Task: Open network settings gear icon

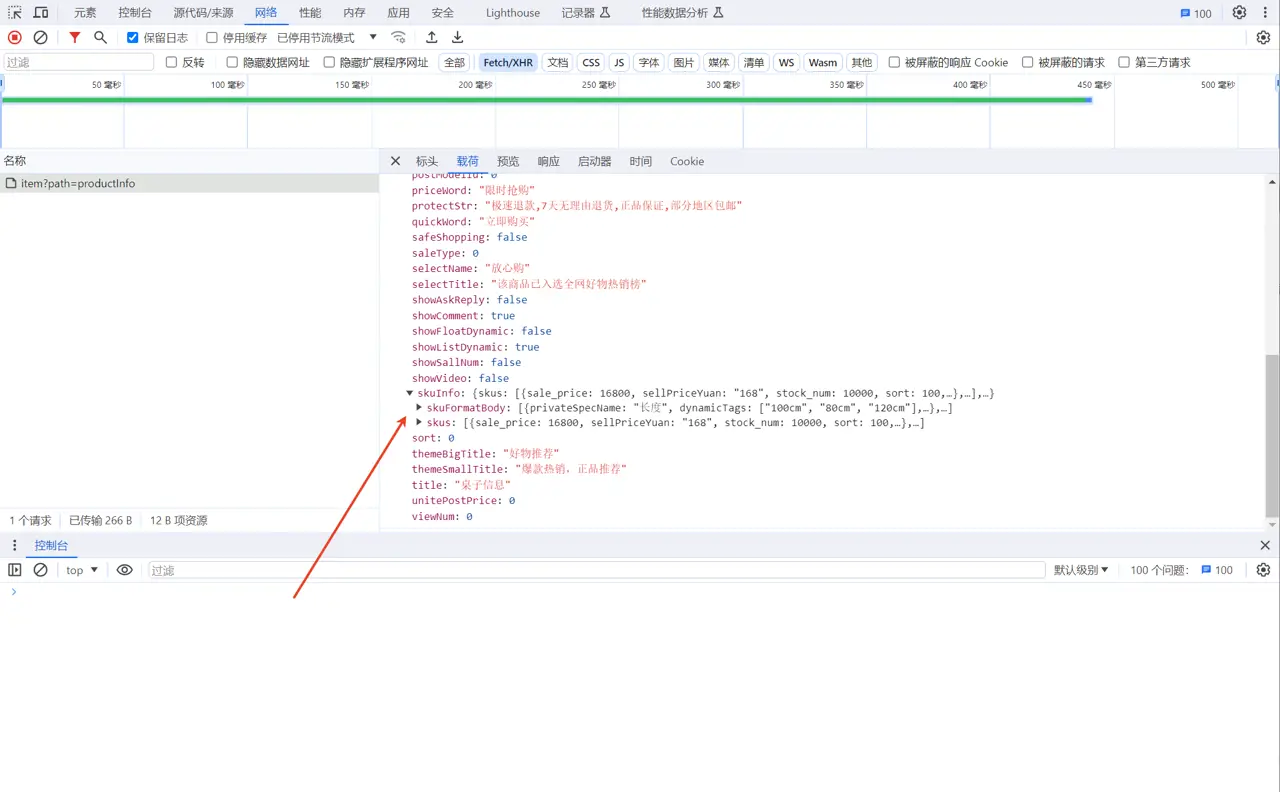Action: pos(1263,37)
